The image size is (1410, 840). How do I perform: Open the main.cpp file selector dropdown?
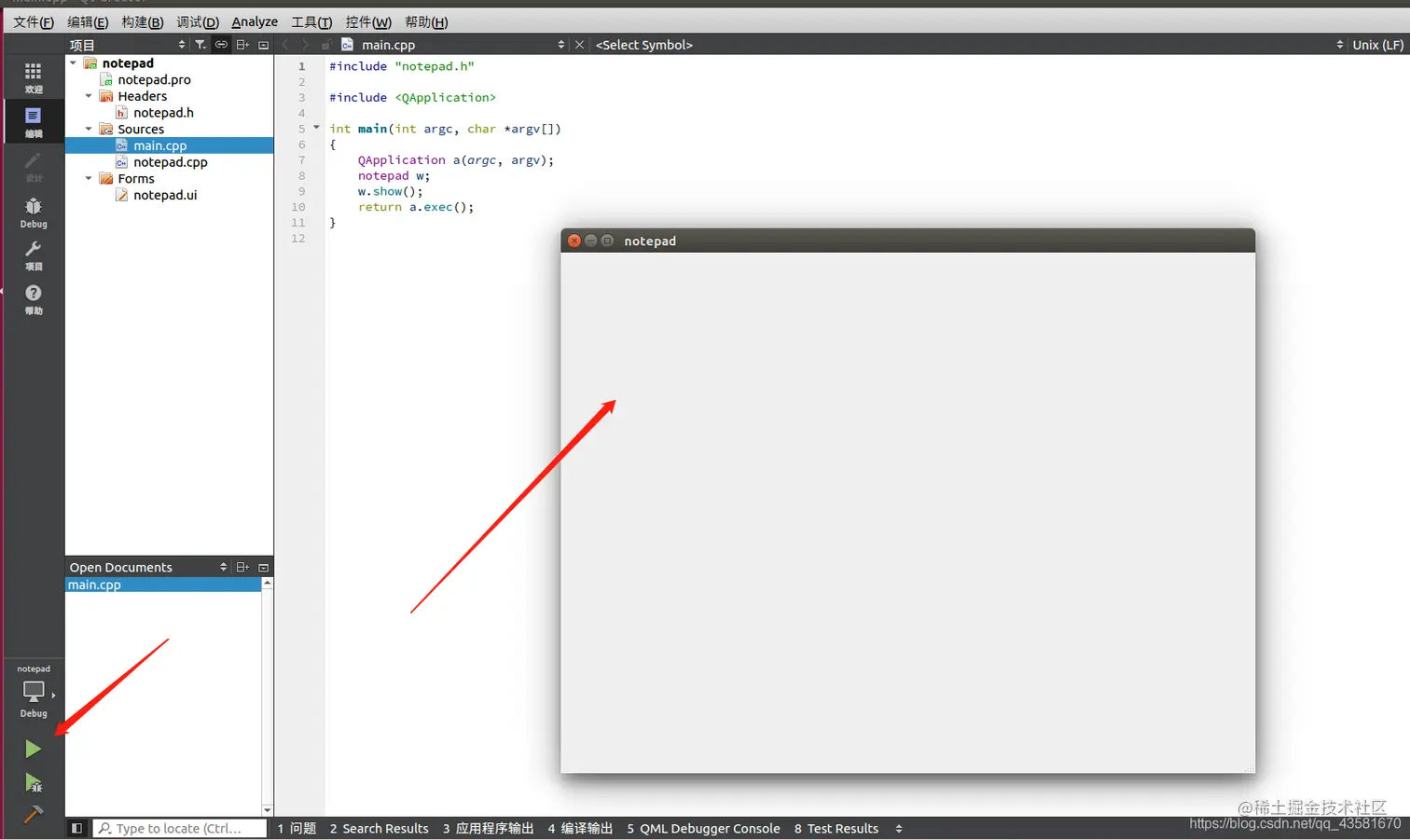[560, 45]
